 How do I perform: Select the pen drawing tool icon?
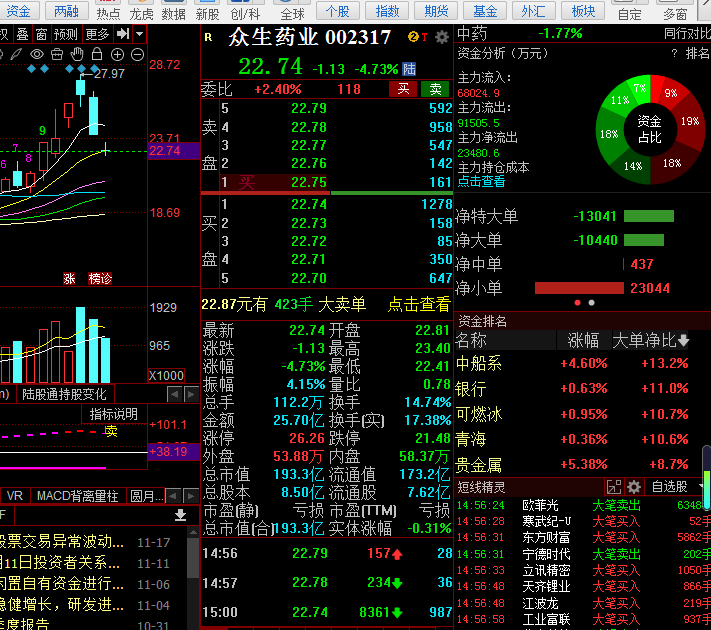[16, 54]
